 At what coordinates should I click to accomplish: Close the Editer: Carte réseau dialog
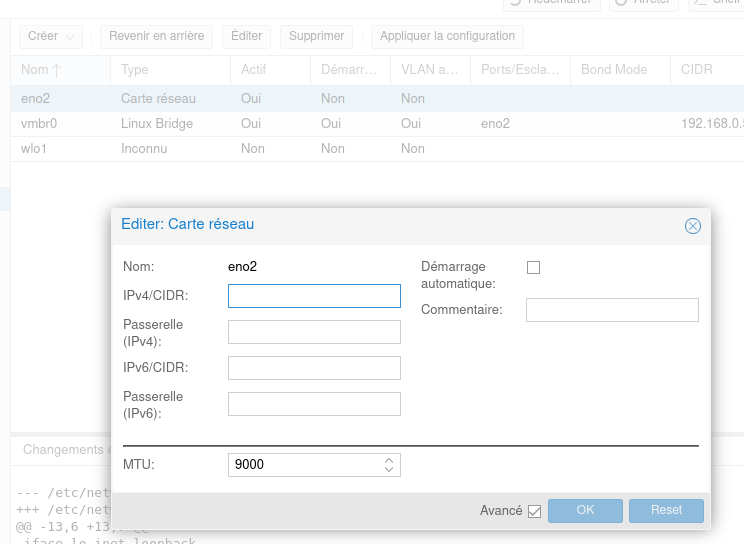(692, 226)
